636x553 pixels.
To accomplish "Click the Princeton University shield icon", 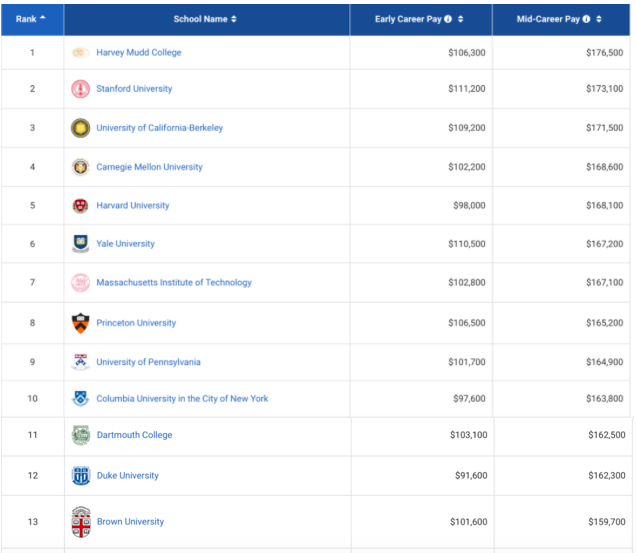I will pos(80,323).
